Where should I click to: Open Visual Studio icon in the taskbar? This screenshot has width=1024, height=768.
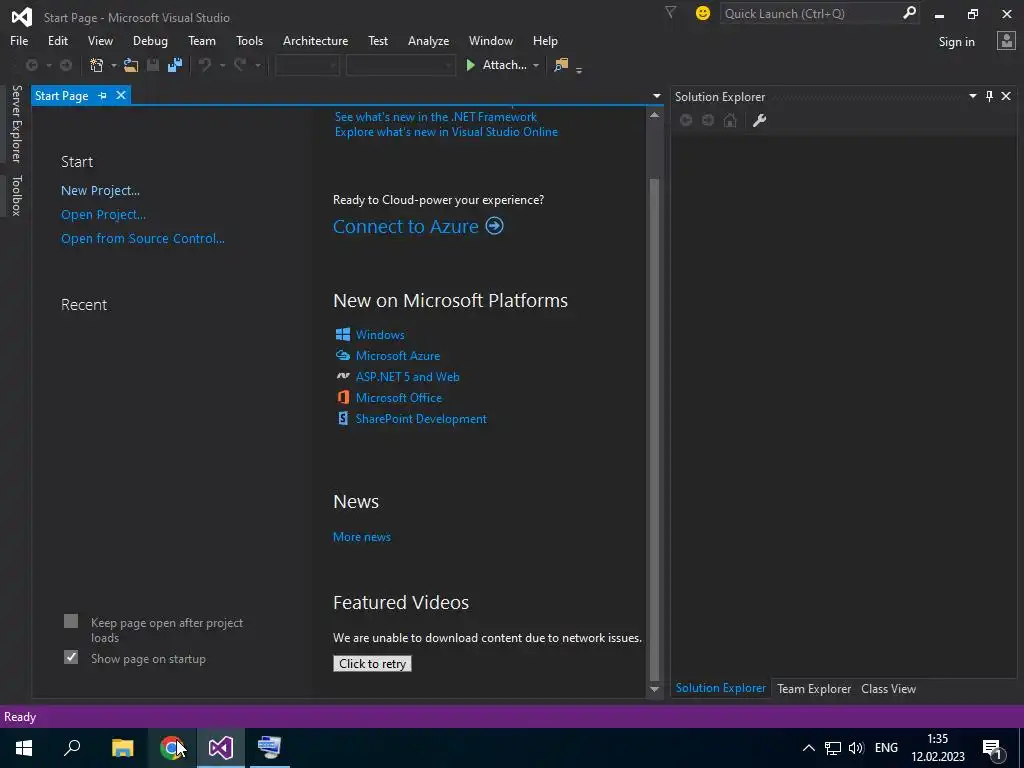(x=221, y=748)
